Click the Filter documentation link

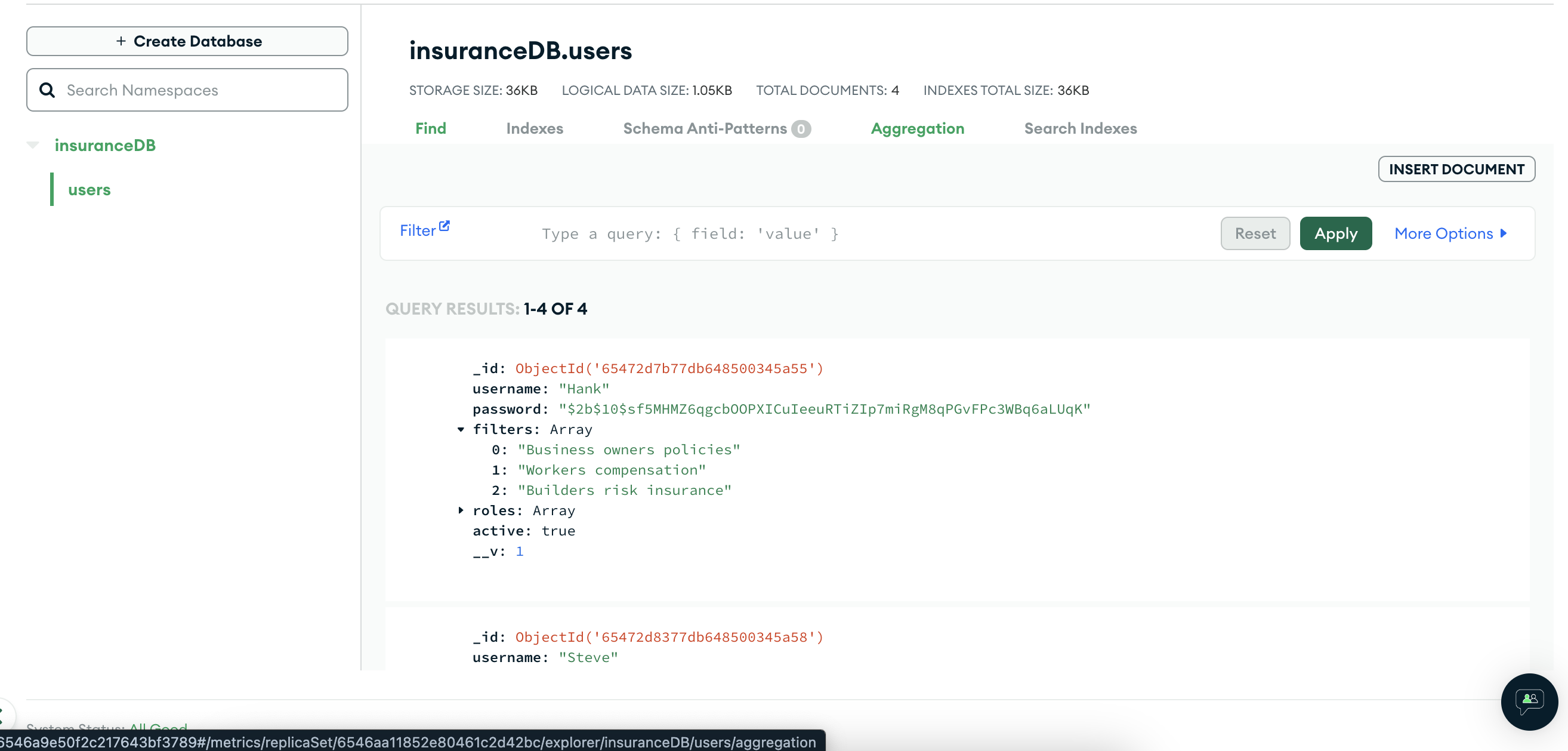coord(418,231)
